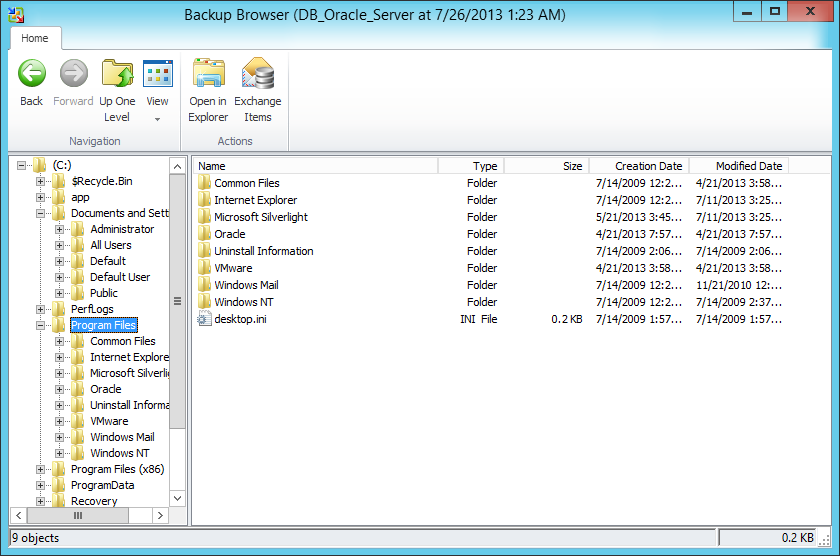Select the desktop.ini file icon

(204, 319)
